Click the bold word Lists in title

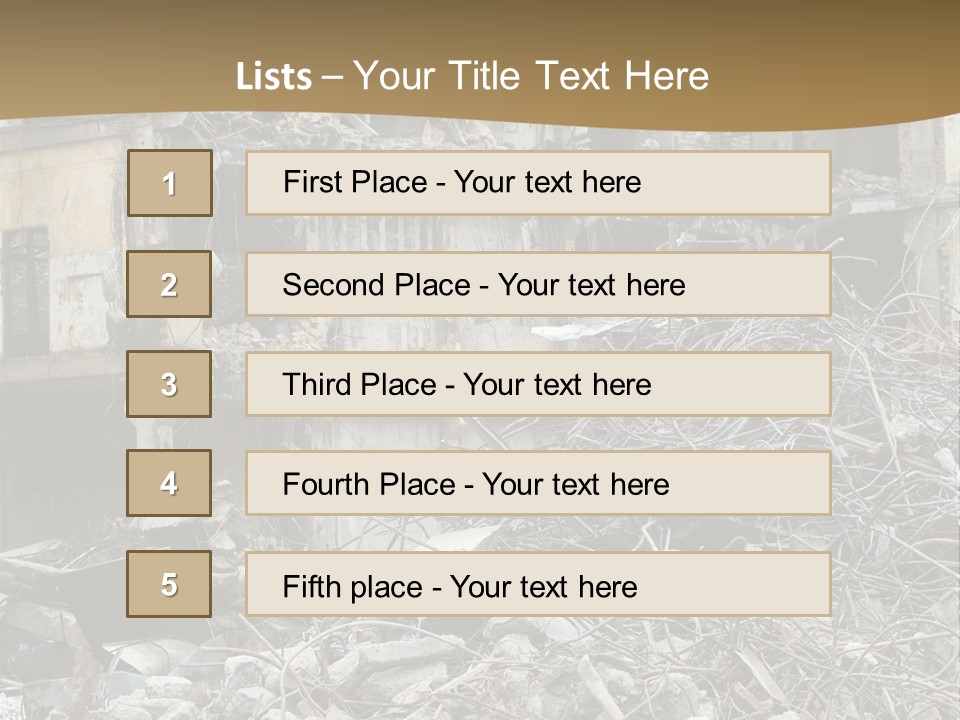273,77
